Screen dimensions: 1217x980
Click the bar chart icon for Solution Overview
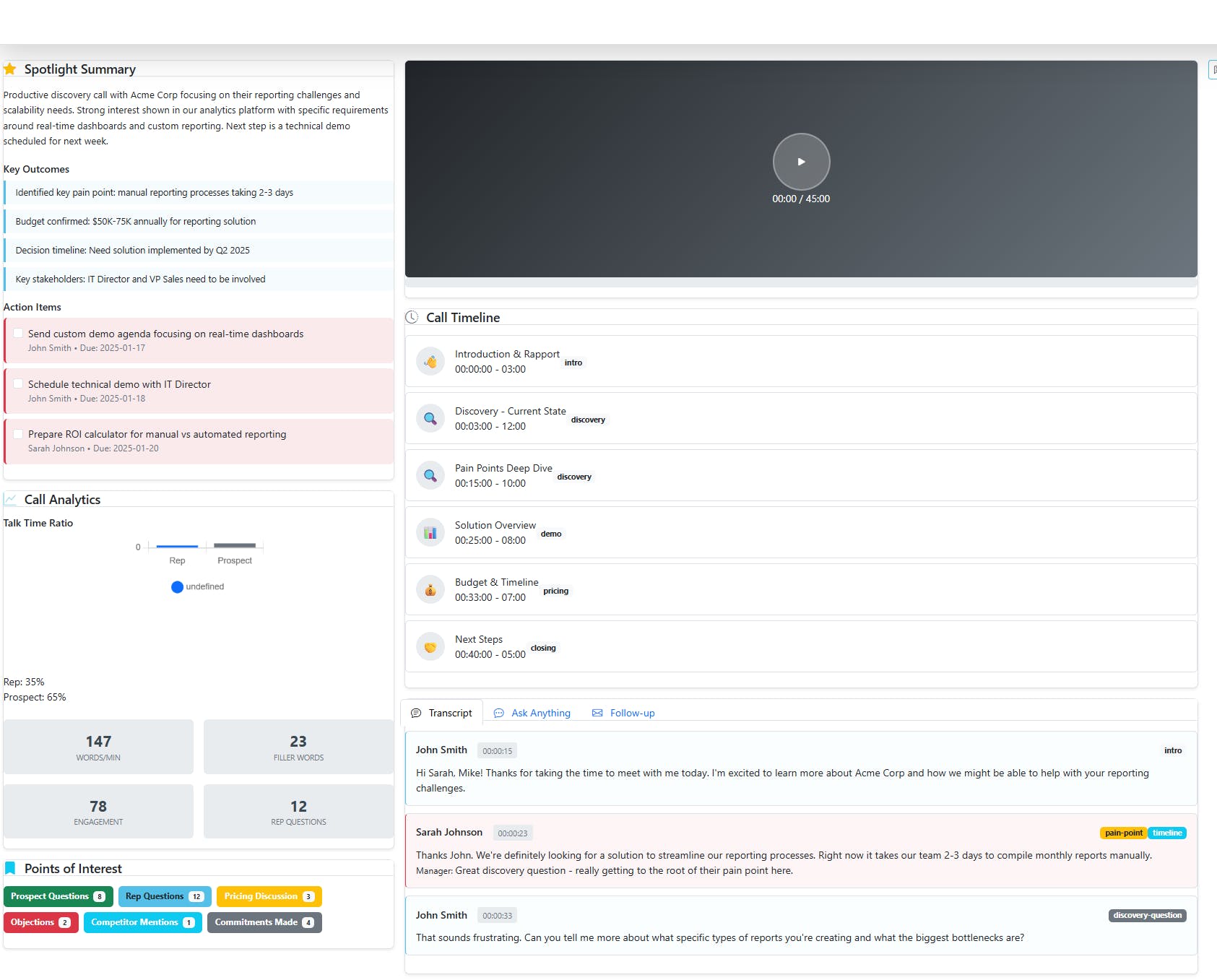430,532
